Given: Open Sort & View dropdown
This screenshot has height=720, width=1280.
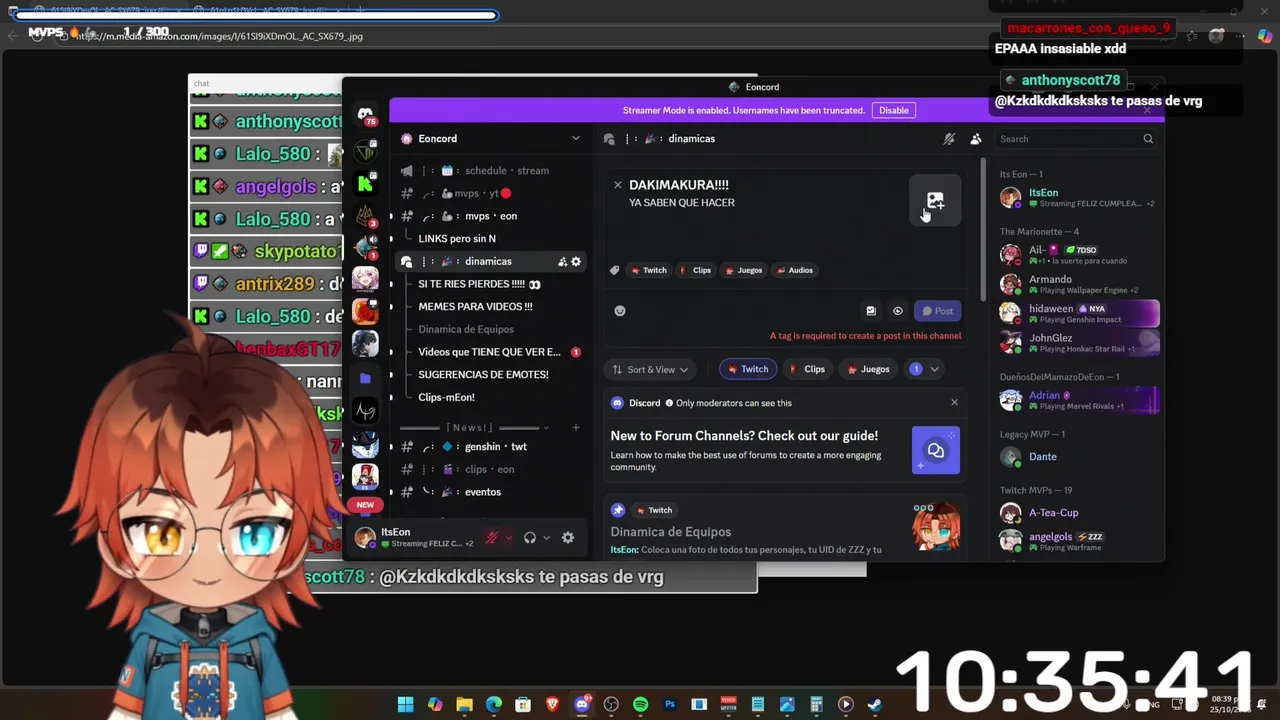Looking at the screenshot, I should point(650,369).
